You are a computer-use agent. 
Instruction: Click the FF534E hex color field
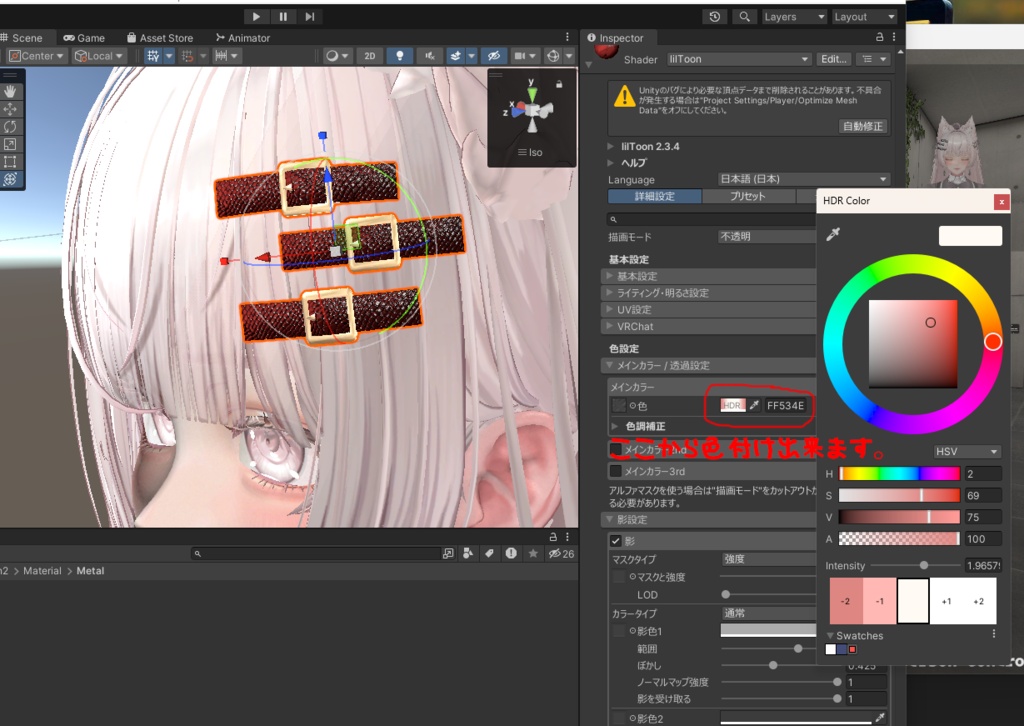[785, 405]
